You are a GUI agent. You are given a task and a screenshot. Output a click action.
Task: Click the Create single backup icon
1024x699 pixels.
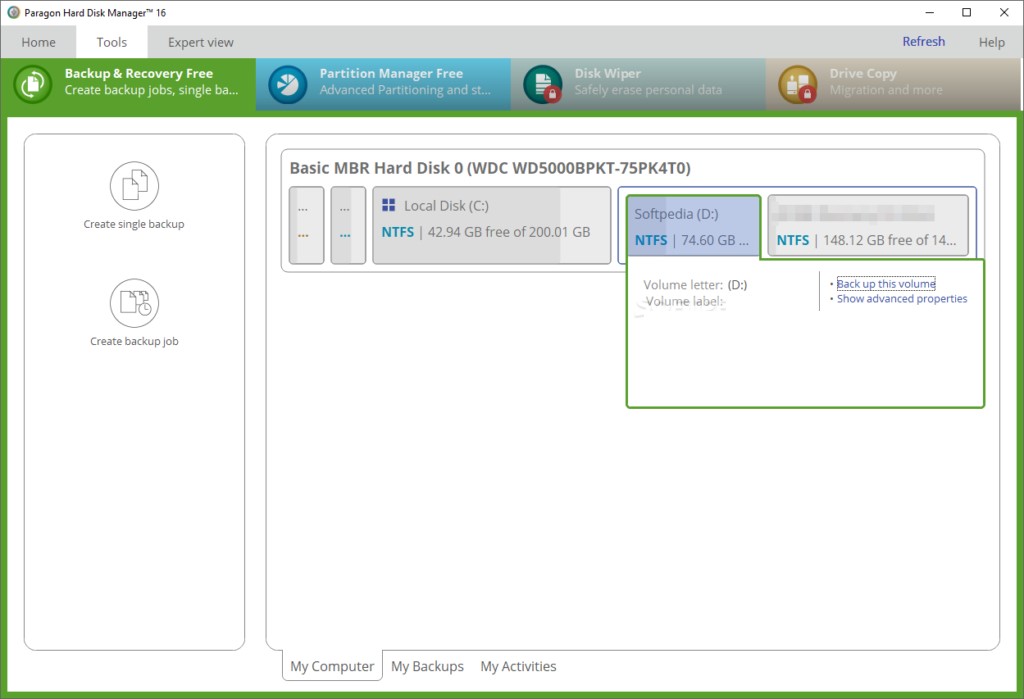134,186
